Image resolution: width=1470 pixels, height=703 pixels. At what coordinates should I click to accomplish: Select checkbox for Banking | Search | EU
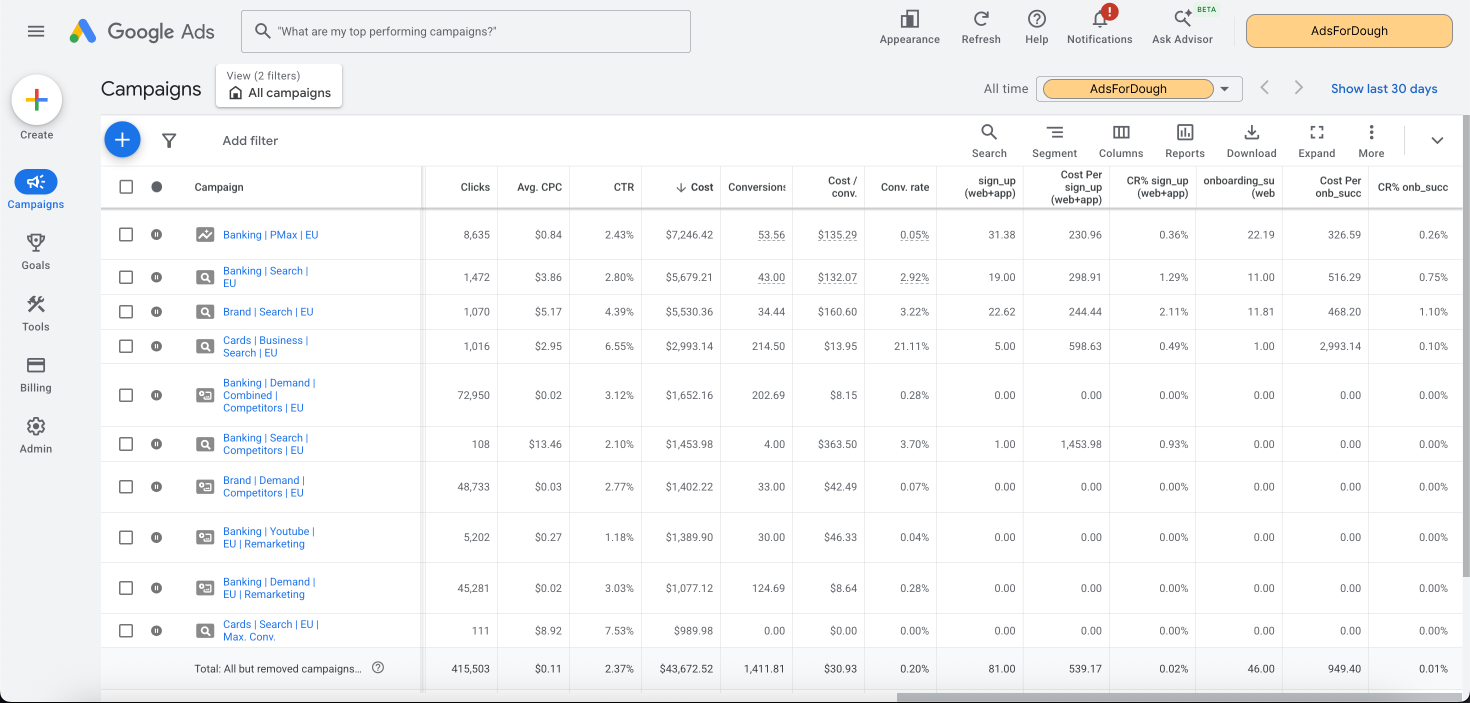click(126, 277)
